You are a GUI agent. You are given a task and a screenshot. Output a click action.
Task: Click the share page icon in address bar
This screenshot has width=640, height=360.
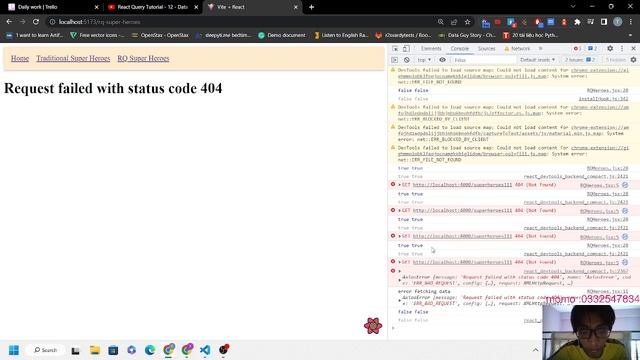point(454,22)
